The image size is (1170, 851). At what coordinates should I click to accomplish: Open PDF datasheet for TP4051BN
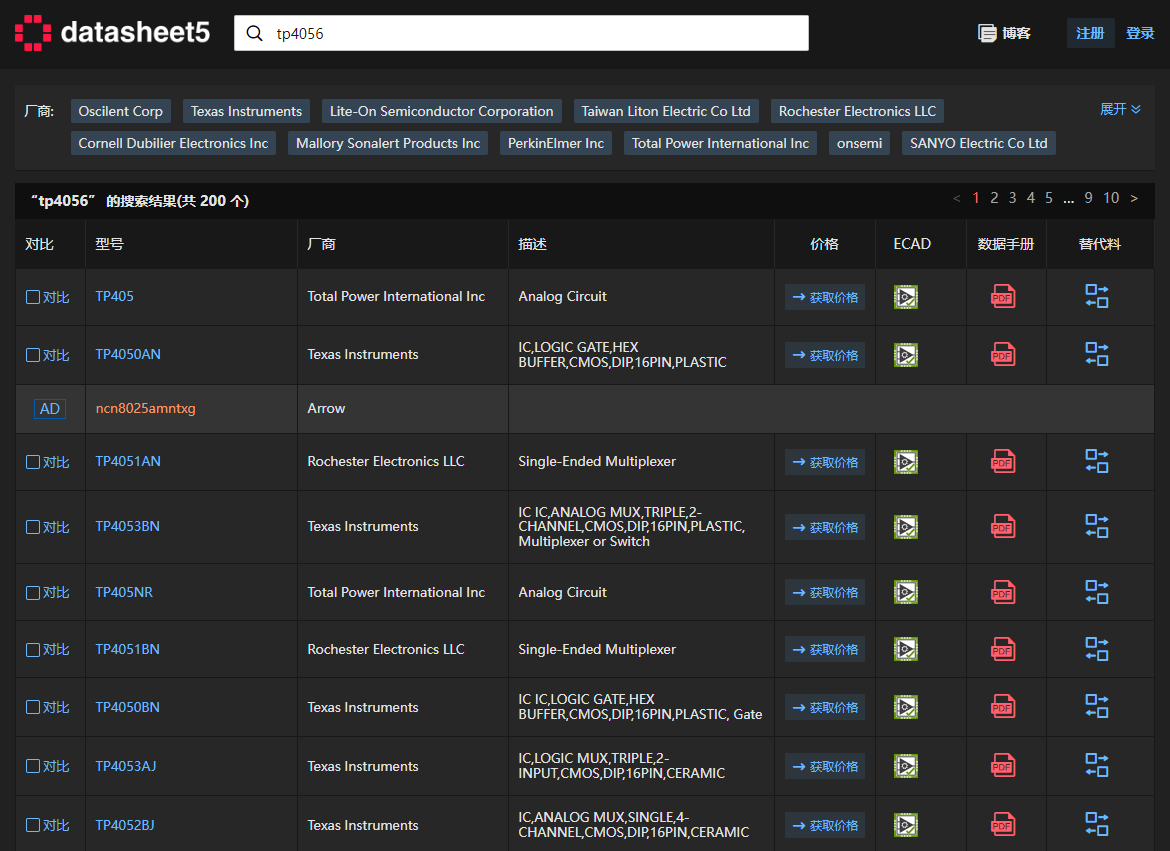click(x=1003, y=649)
